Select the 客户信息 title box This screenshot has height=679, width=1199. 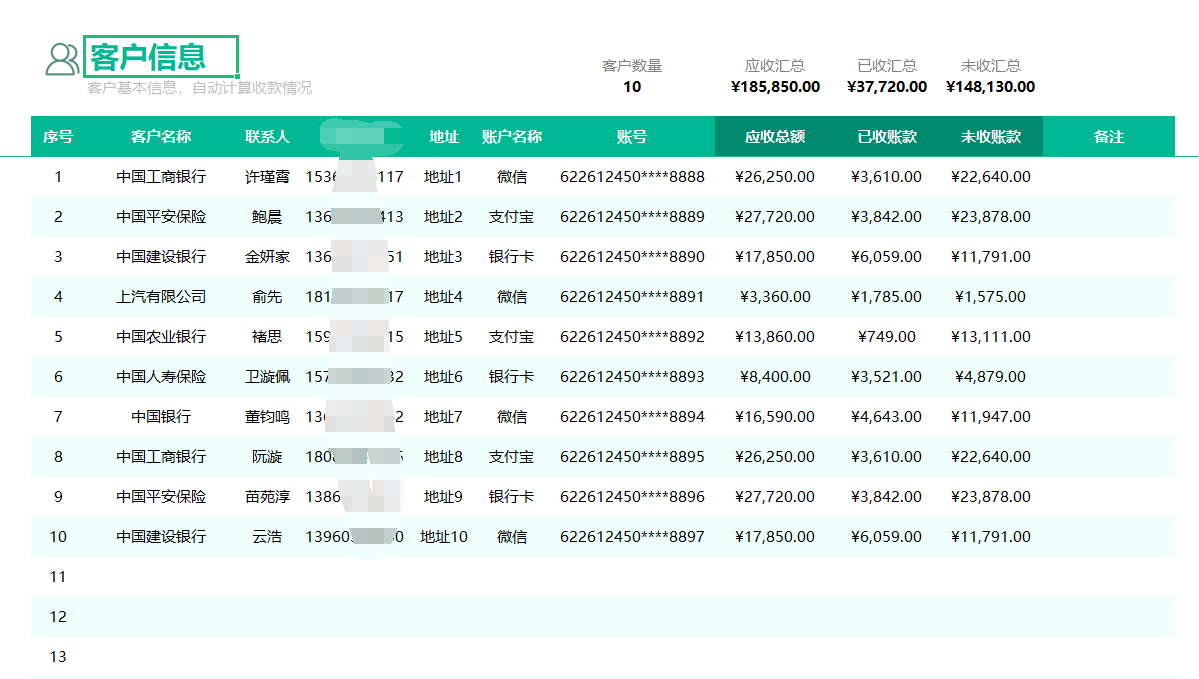(x=161, y=57)
